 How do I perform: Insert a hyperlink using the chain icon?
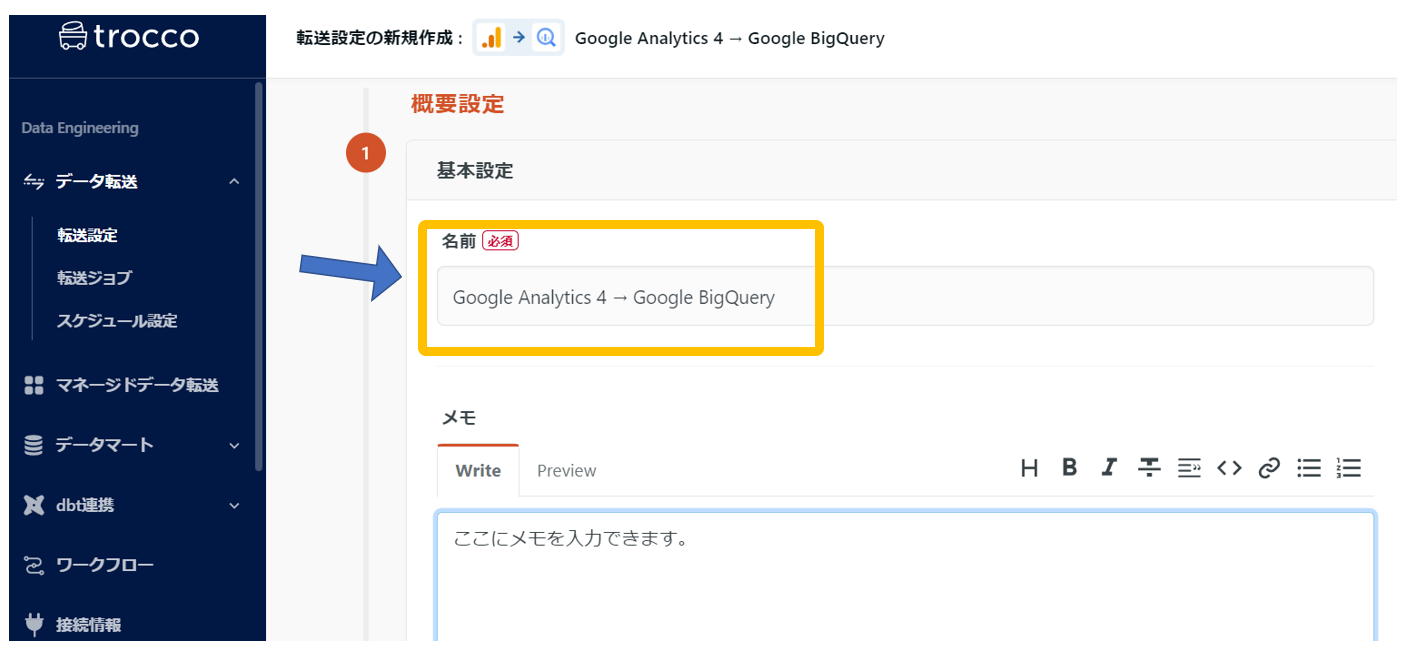[x=1269, y=467]
